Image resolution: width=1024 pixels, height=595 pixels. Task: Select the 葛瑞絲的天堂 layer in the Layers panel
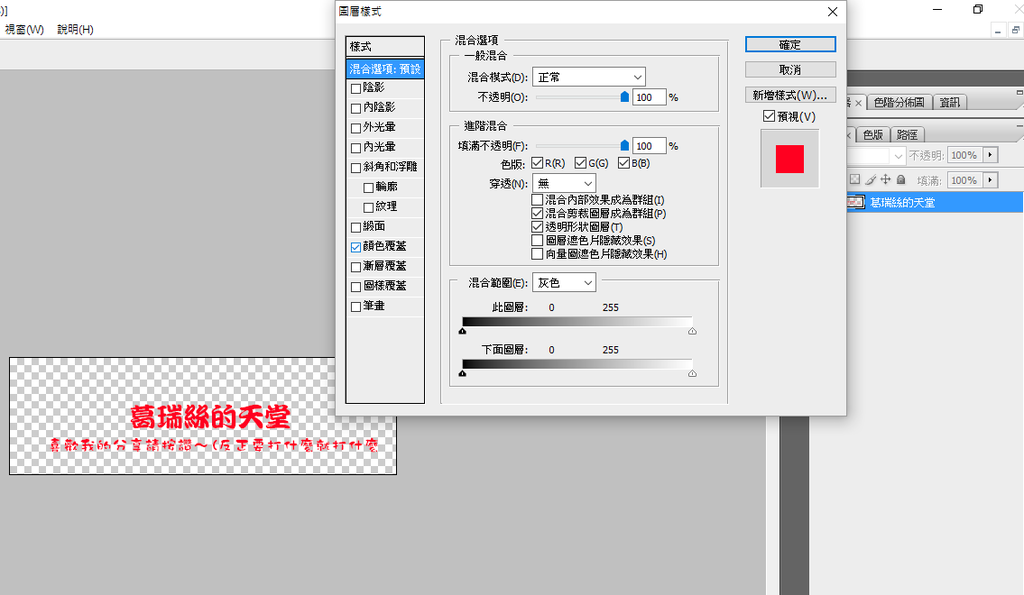point(920,201)
